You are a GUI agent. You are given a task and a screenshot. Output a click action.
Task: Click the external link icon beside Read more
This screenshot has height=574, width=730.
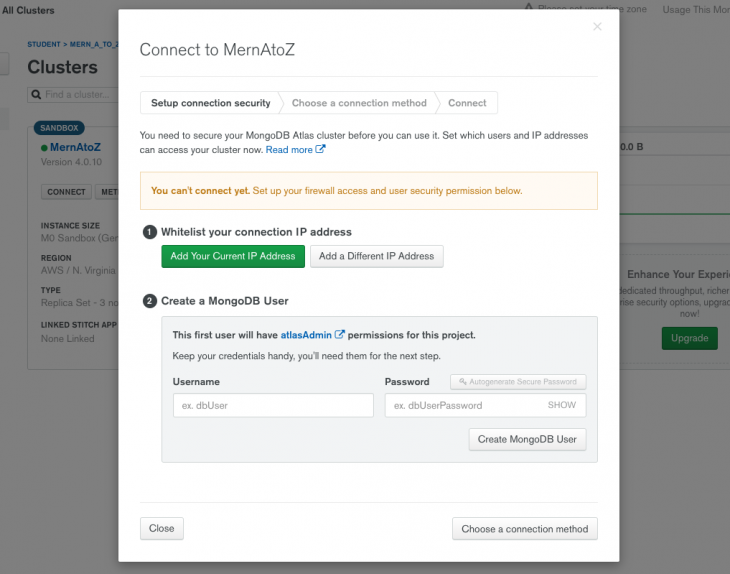(321, 150)
